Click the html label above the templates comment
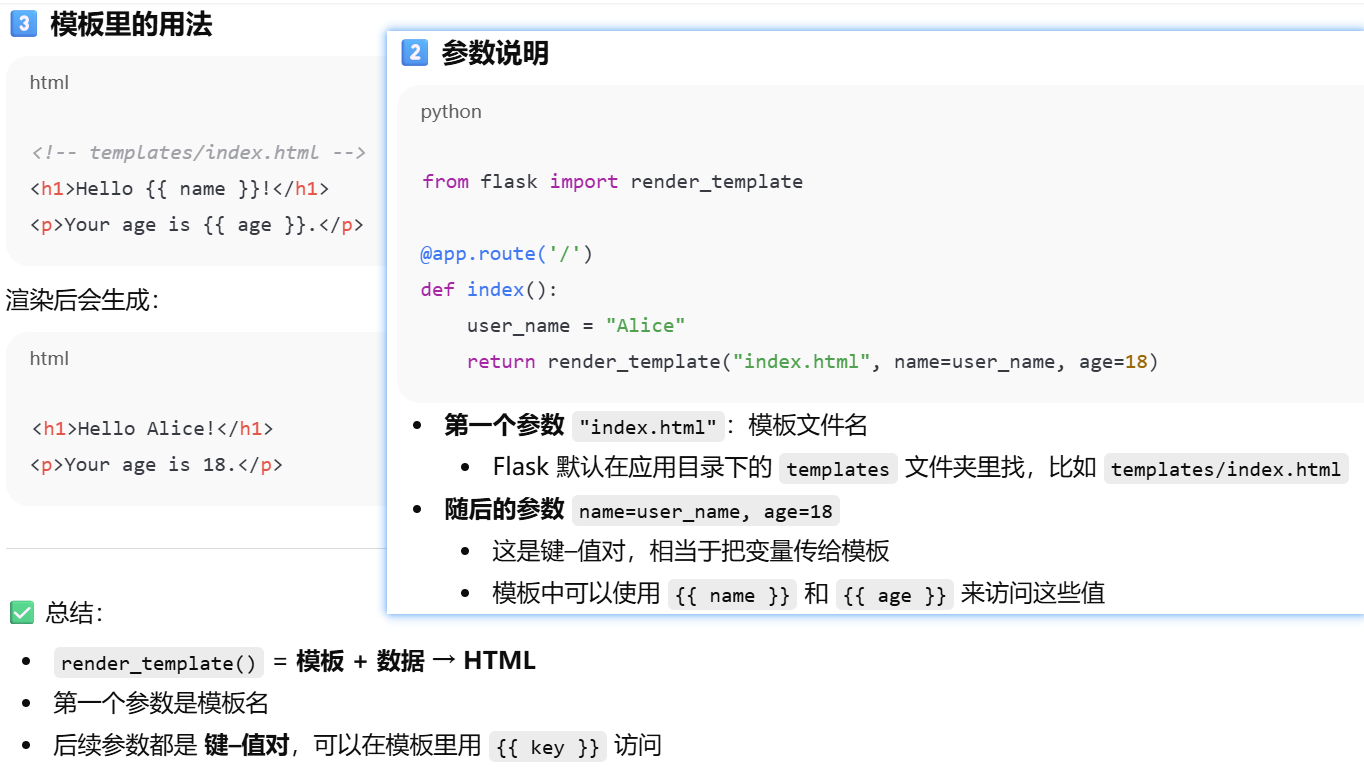Screen dimensions: 1364x775 (x=49, y=82)
